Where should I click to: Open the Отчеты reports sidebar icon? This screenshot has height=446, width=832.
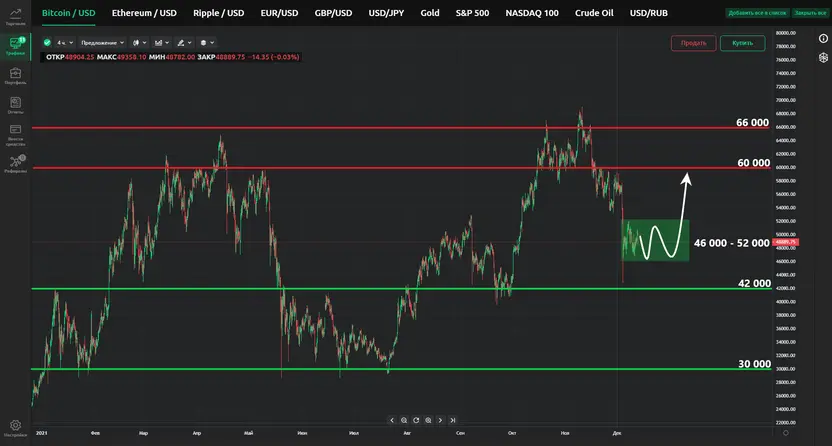click(15, 103)
